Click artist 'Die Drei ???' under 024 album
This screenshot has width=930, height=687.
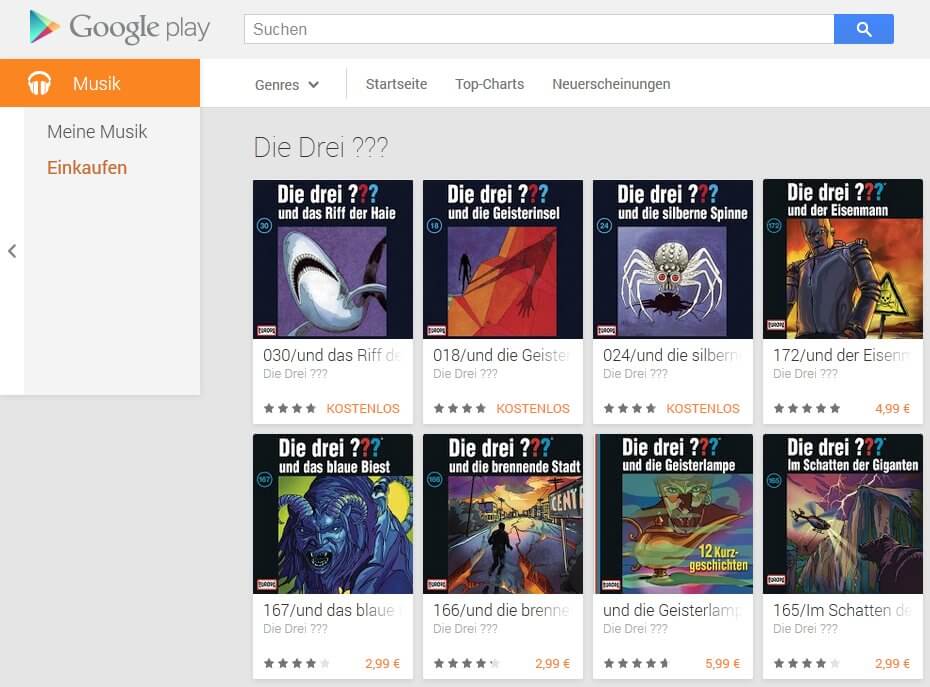[635, 374]
